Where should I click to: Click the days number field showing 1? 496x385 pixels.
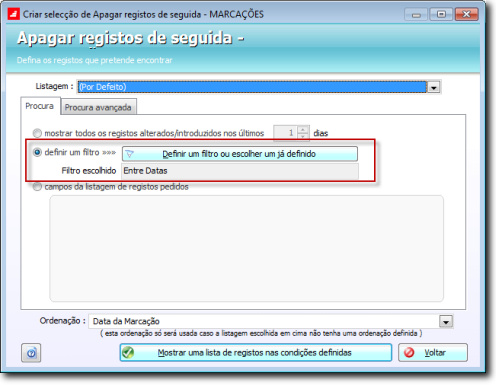point(285,133)
